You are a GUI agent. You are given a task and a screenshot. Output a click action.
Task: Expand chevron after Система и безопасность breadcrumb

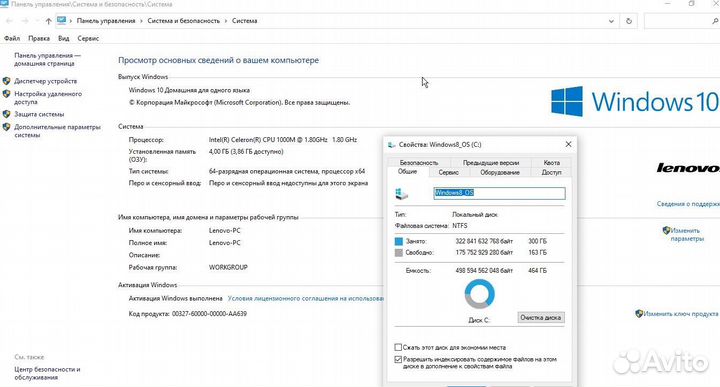(x=226, y=21)
